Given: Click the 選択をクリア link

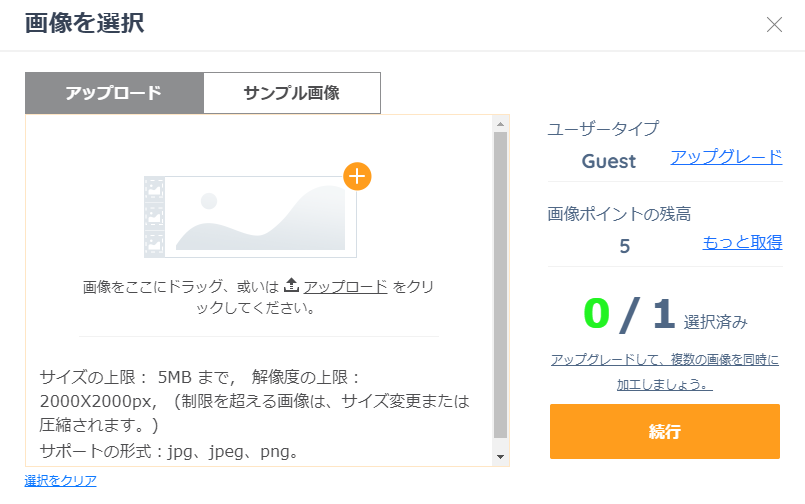Looking at the screenshot, I should click(61, 481).
